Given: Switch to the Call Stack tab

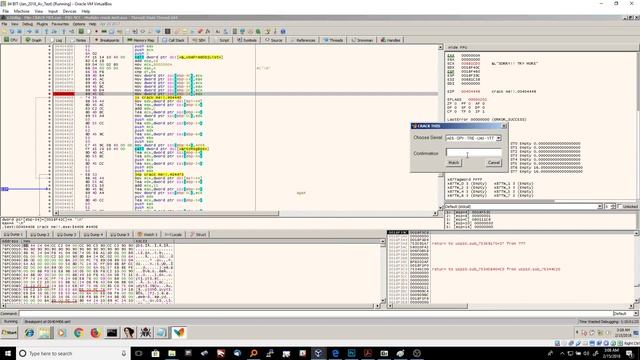Looking at the screenshot, I should coord(173,40).
